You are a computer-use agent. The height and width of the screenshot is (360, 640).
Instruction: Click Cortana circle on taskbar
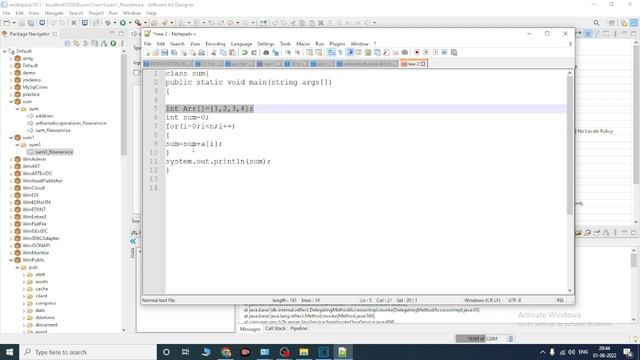click(x=166, y=352)
